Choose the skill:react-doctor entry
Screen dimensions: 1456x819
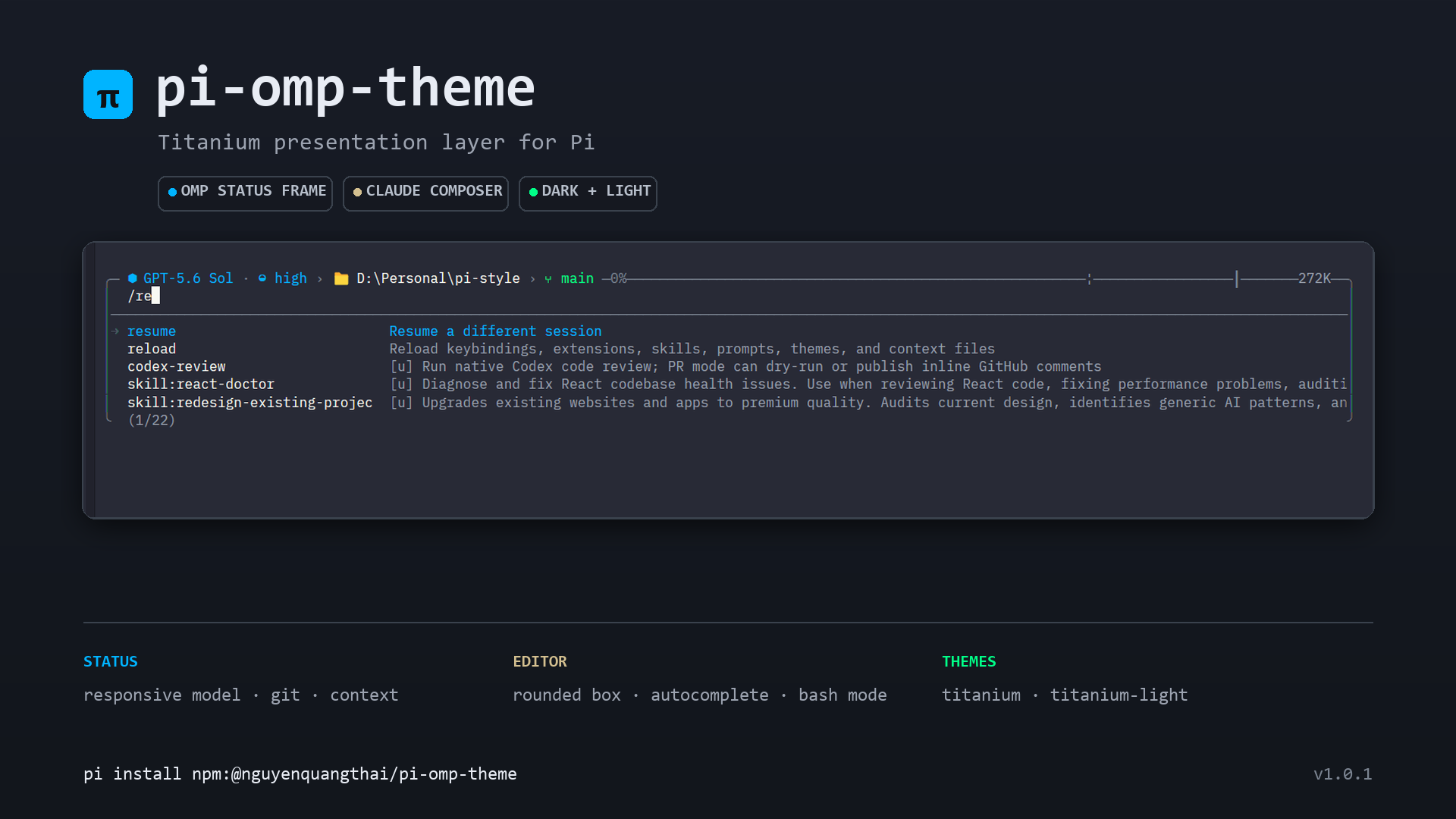(x=201, y=384)
